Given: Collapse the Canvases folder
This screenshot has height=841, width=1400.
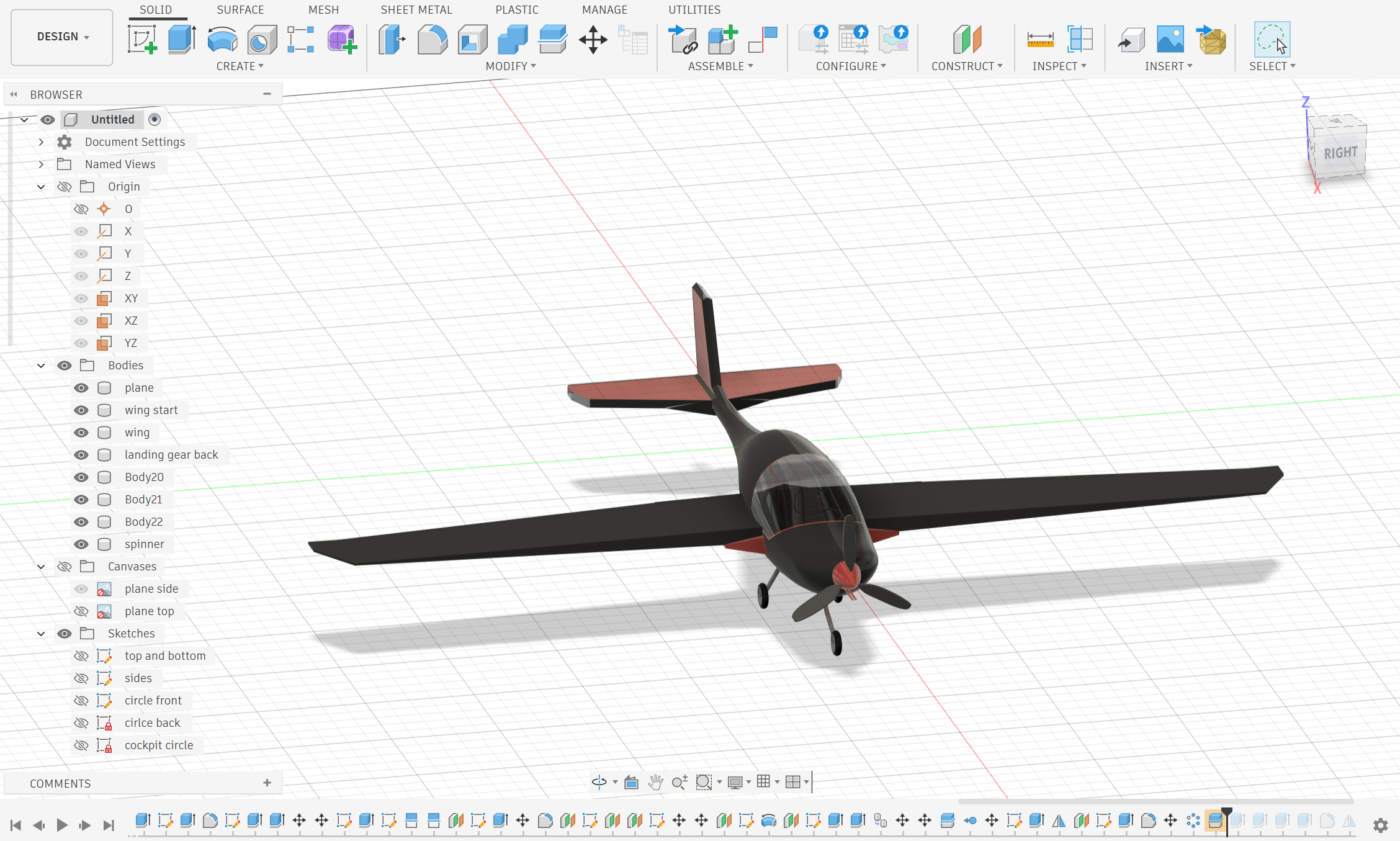Looking at the screenshot, I should (41, 567).
